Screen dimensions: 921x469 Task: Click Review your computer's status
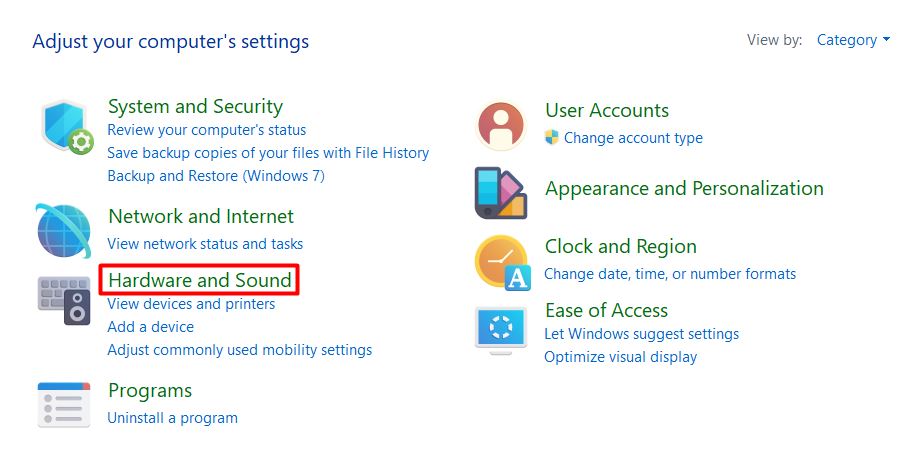(x=206, y=130)
